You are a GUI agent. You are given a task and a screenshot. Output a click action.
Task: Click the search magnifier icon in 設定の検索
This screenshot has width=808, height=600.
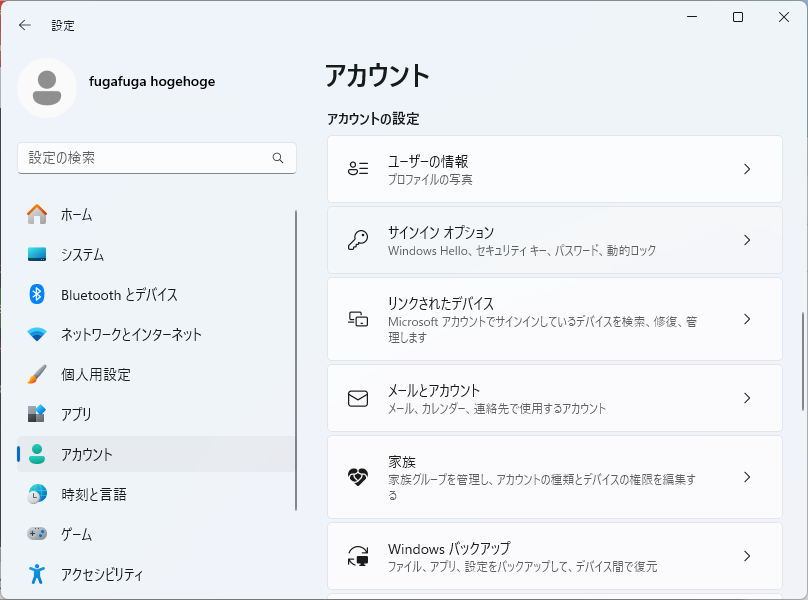(278, 158)
